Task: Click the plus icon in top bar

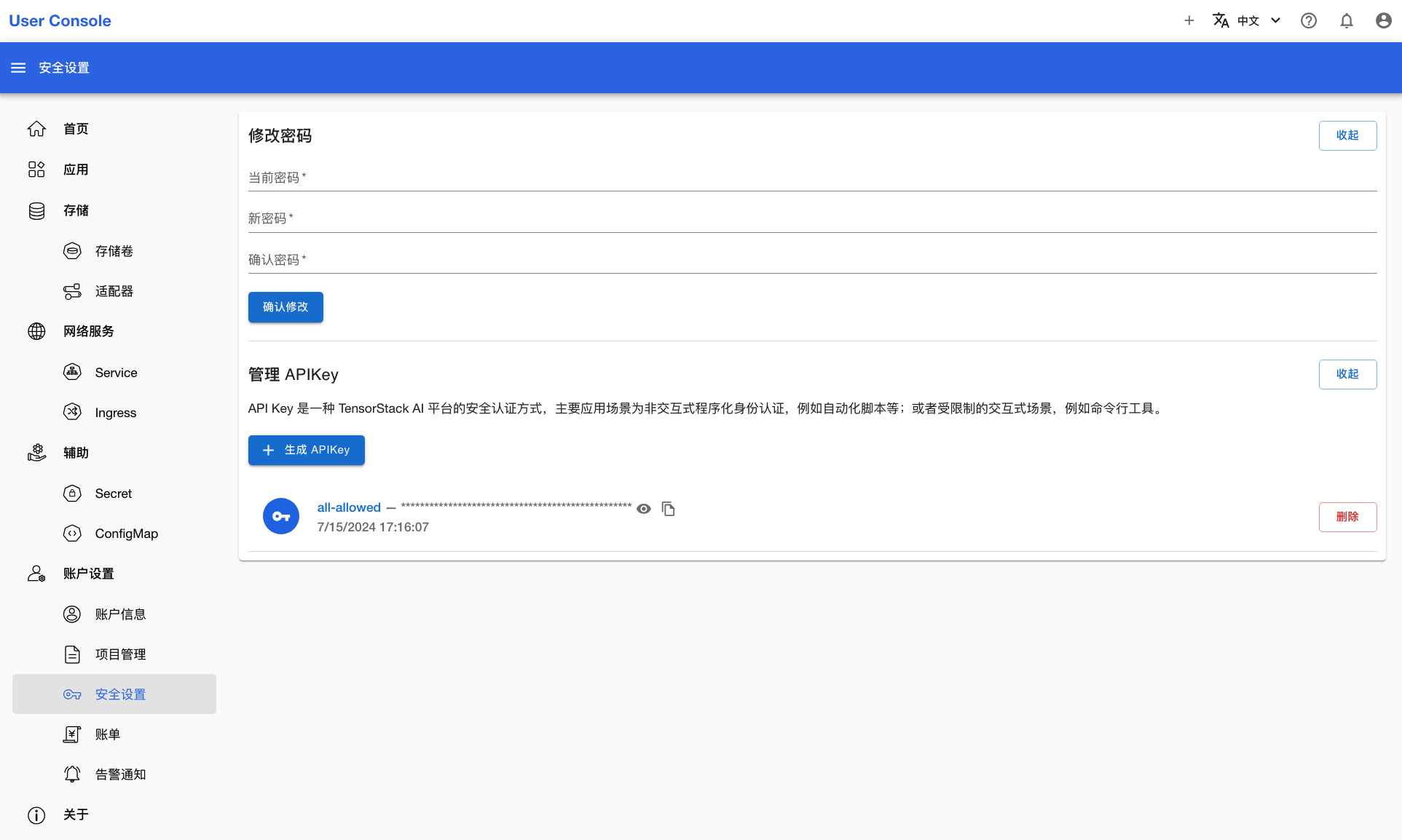Action: 1189,20
